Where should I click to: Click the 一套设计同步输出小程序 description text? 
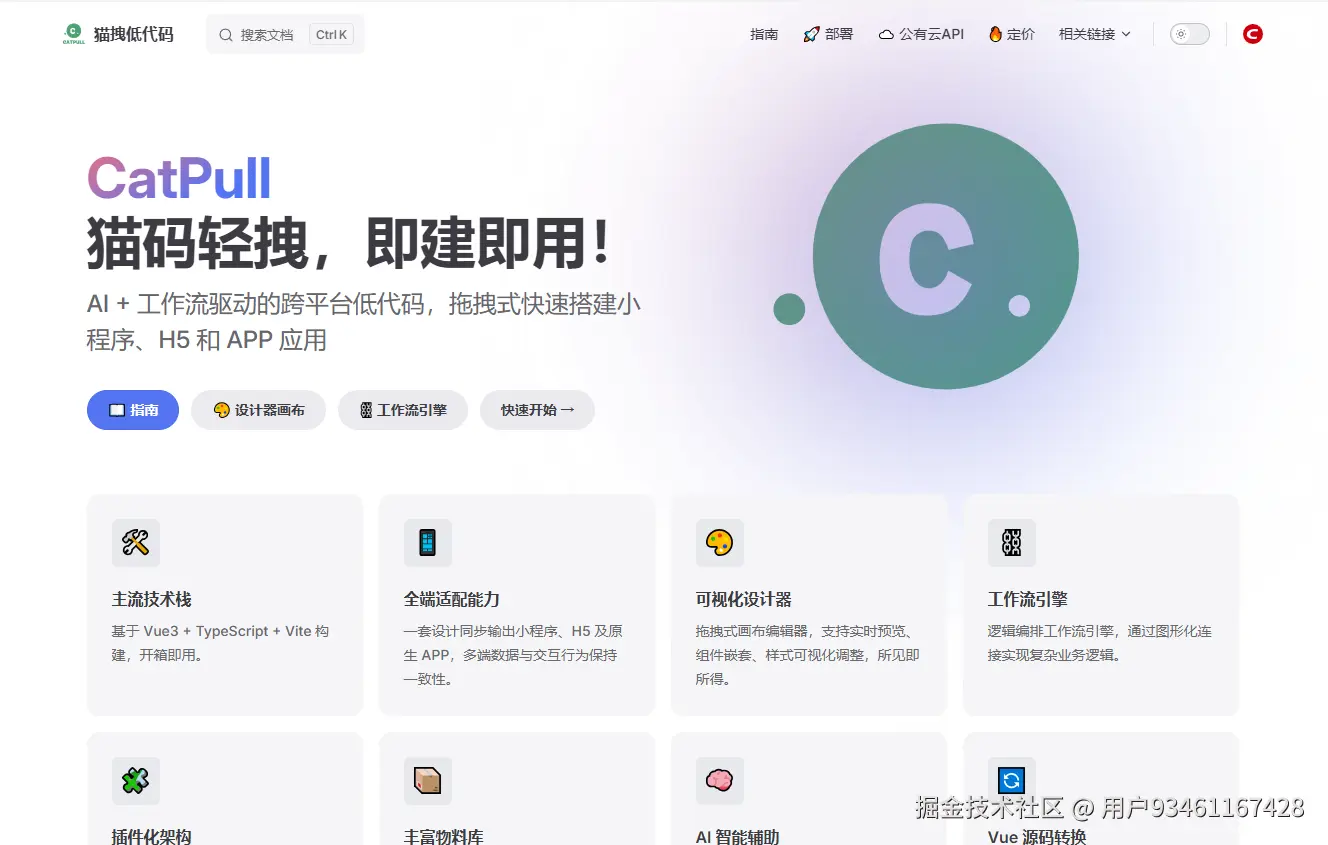coord(514,655)
